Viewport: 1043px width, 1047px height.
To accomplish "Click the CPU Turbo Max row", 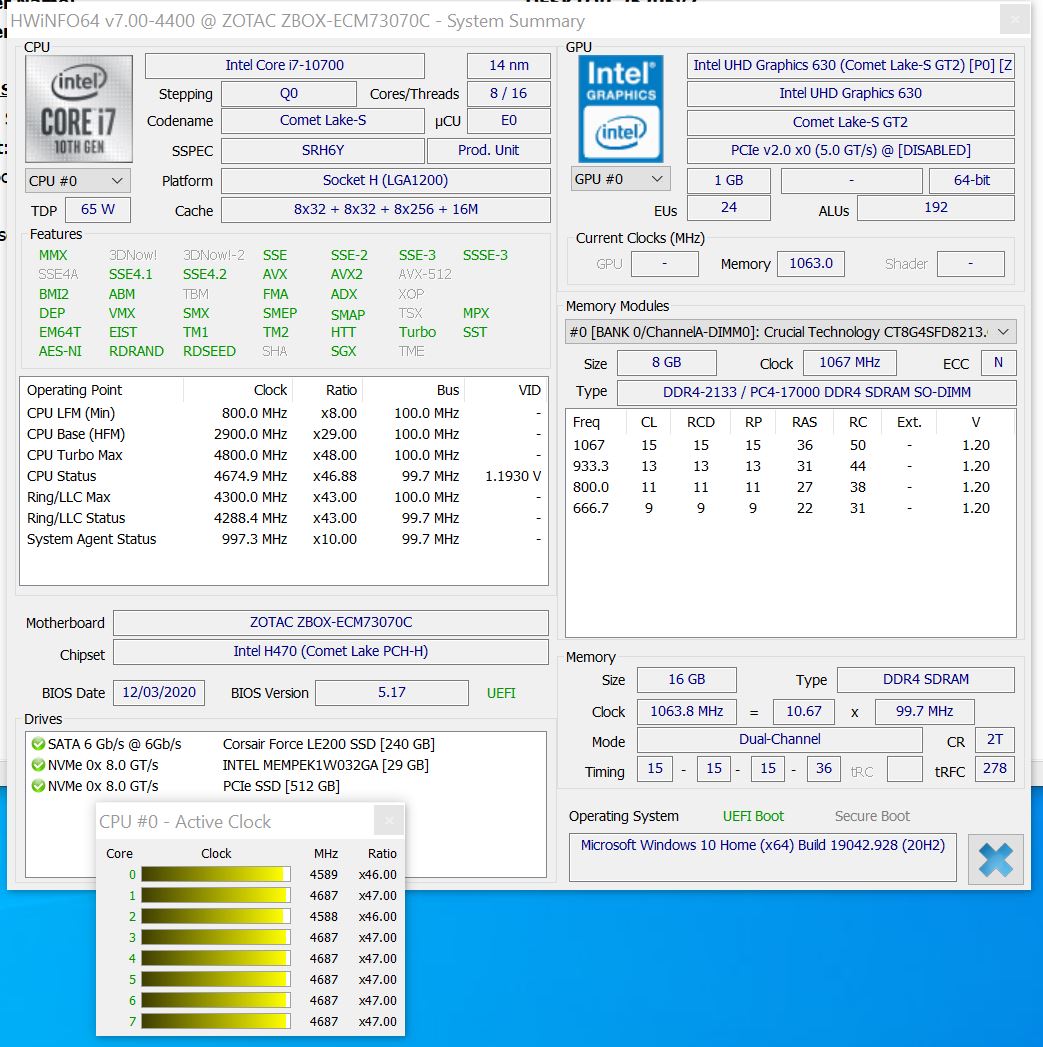I will [284, 455].
